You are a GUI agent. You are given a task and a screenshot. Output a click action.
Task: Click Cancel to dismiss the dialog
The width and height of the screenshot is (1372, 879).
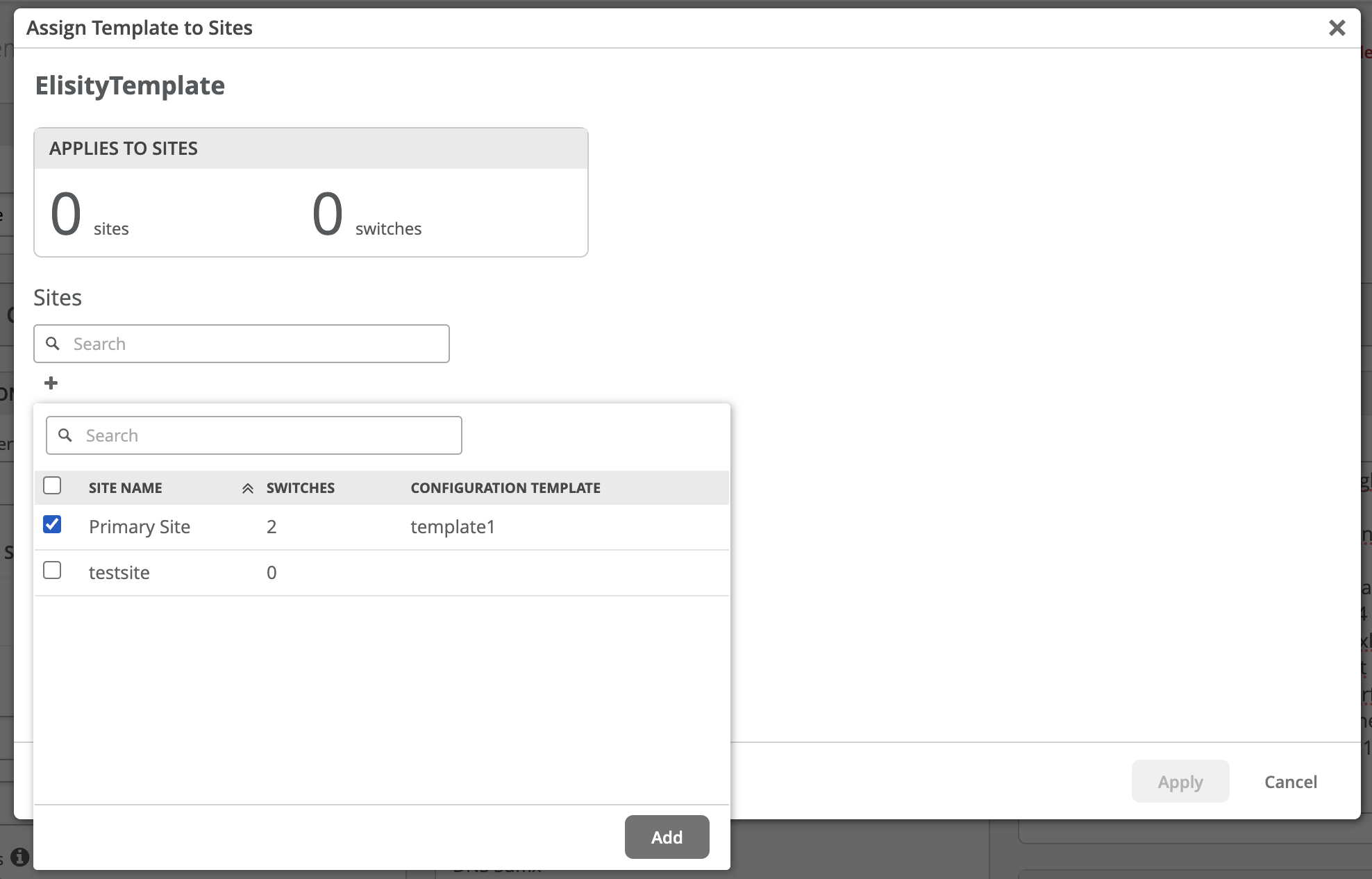pos(1290,782)
